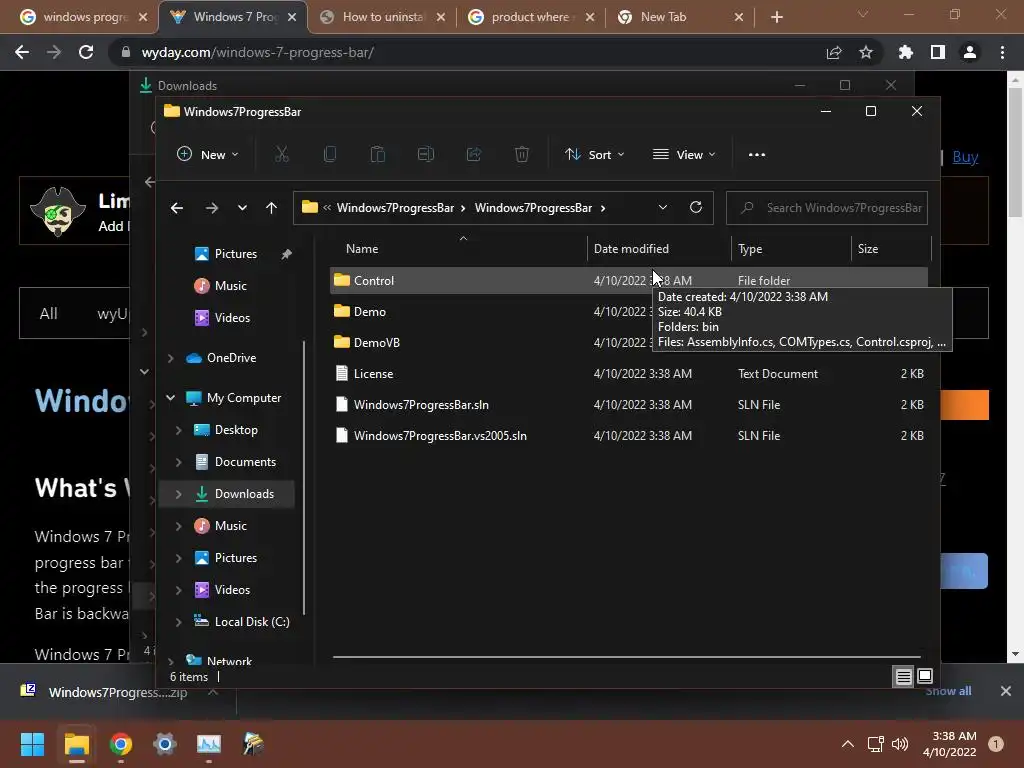
Task: Select the Demo folder
Action: [628, 312]
